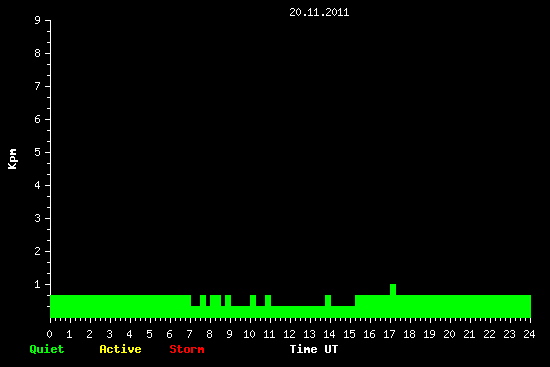Click the 20.11.2011 date title
This screenshot has height=367, width=550.
319,12
